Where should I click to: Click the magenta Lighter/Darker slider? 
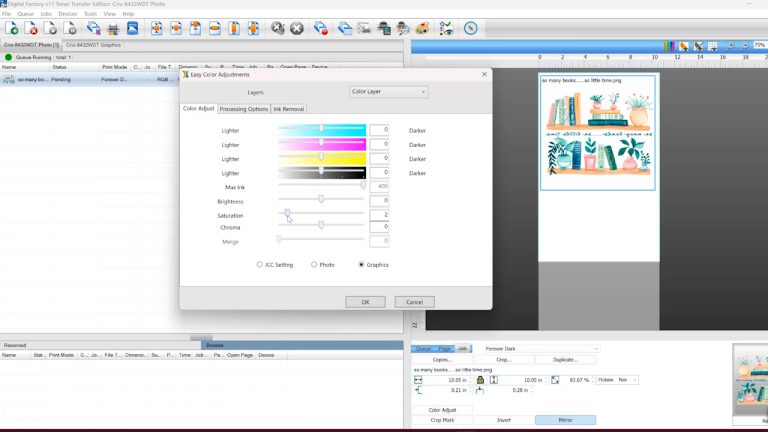(322, 144)
